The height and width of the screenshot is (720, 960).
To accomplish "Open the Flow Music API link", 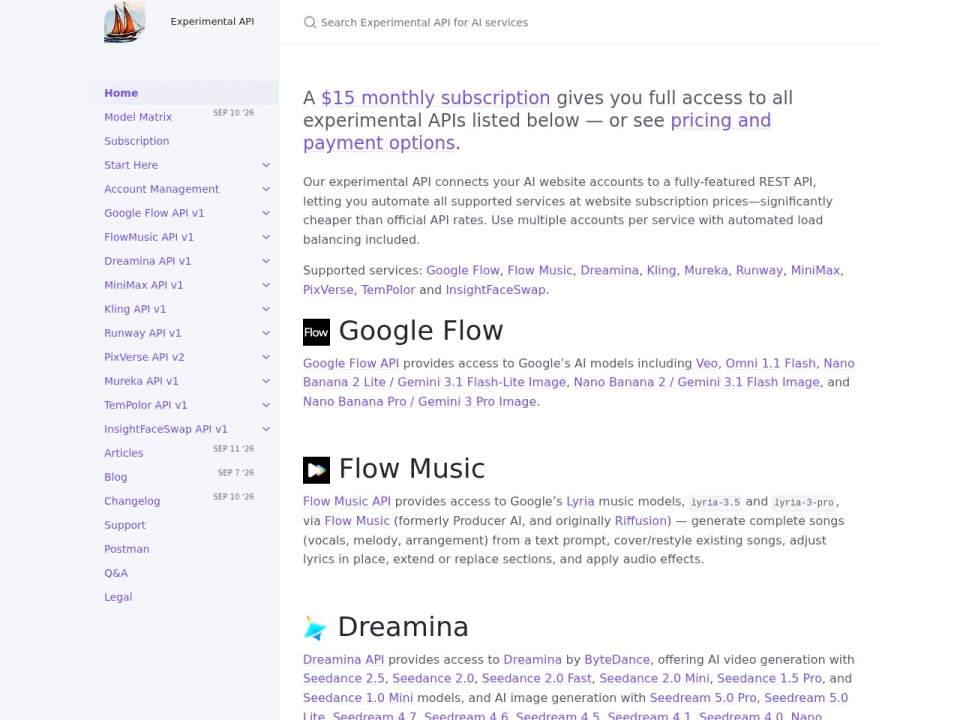I will click(x=347, y=501).
